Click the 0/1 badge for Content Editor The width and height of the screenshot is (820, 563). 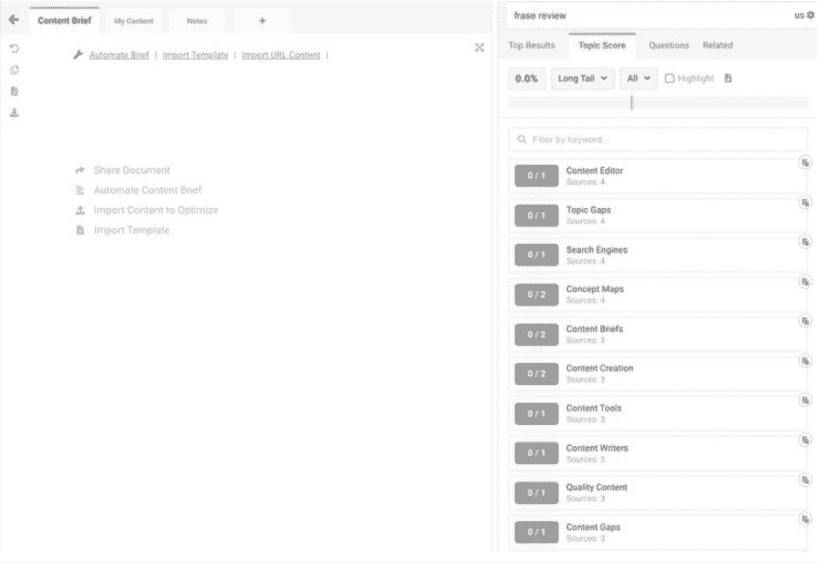tap(537, 176)
